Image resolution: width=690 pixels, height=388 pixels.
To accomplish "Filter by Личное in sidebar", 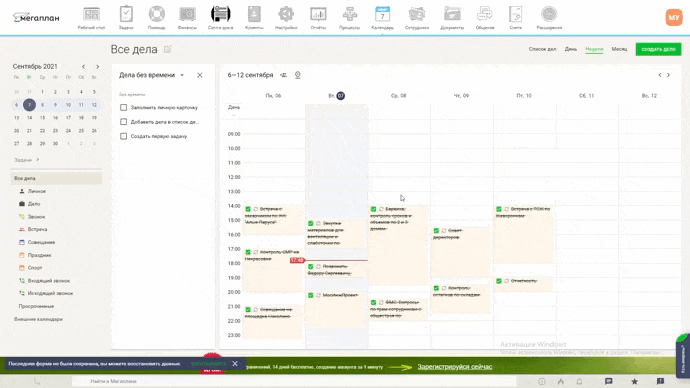I will (x=37, y=191).
